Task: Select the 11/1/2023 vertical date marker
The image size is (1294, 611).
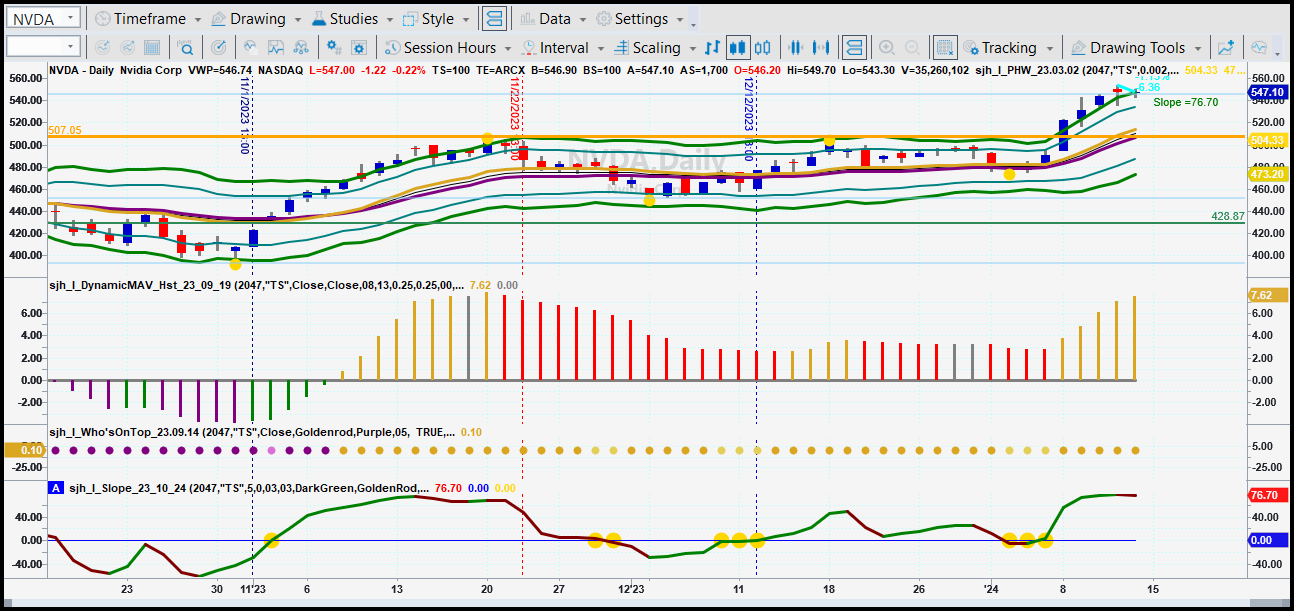Action: pyautogui.click(x=245, y=116)
